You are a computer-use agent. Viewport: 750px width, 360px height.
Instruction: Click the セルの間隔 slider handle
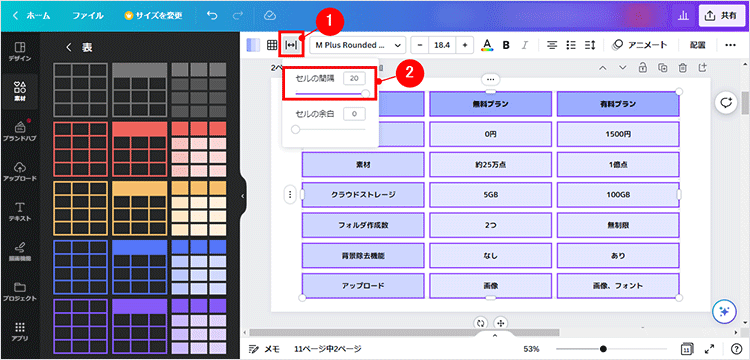pos(365,94)
